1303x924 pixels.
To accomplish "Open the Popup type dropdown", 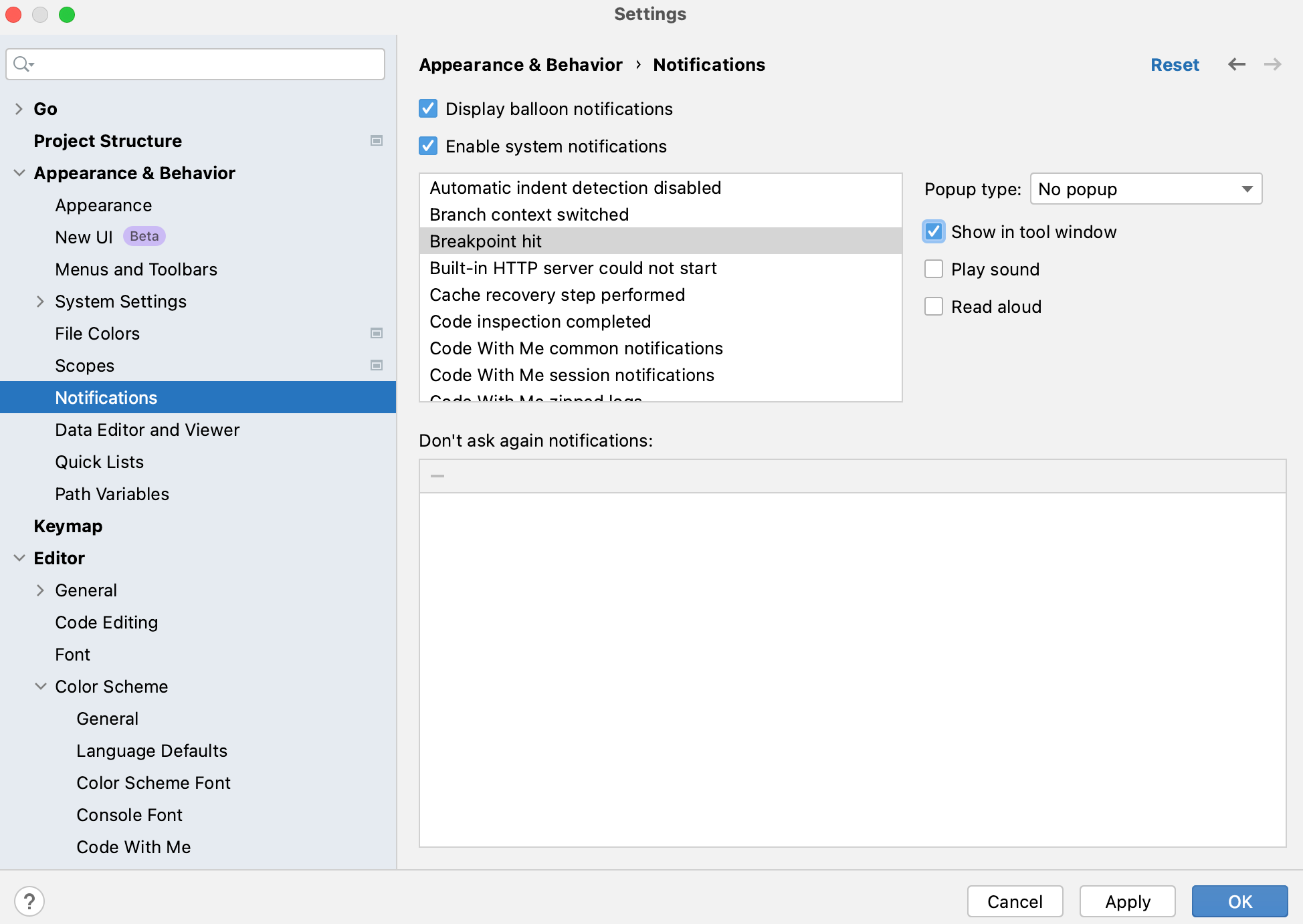I will point(1144,189).
